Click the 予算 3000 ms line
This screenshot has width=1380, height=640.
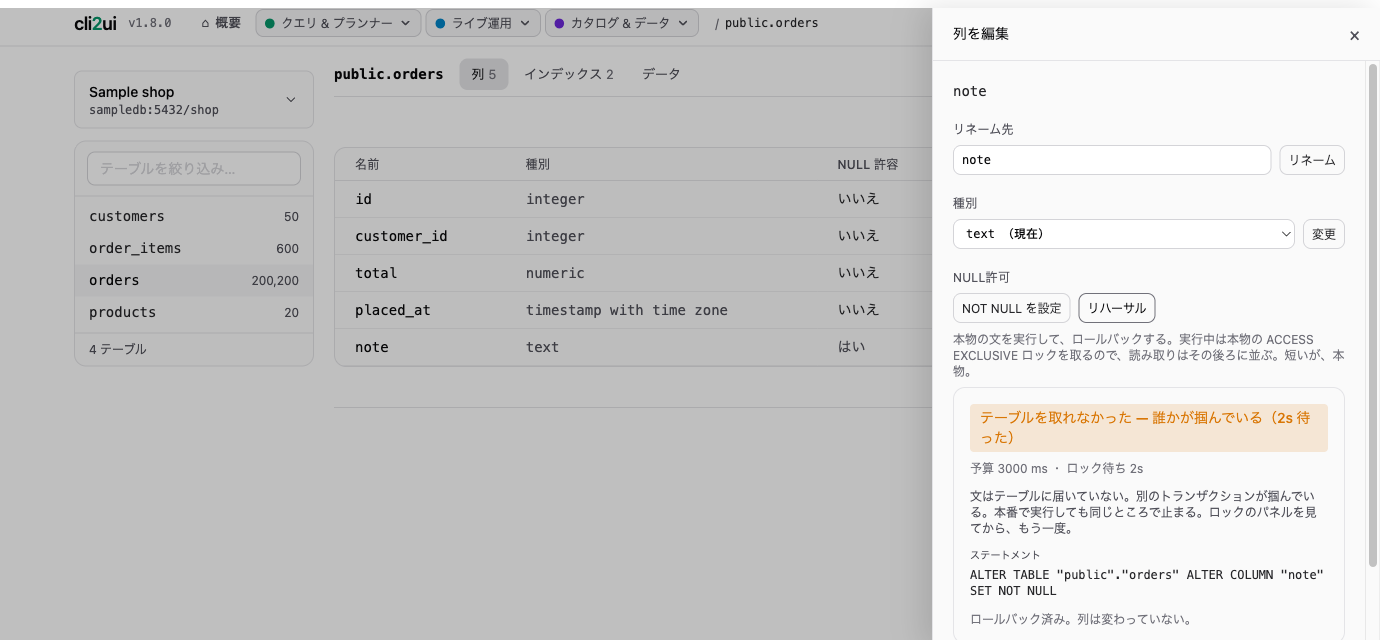(x=1056, y=468)
